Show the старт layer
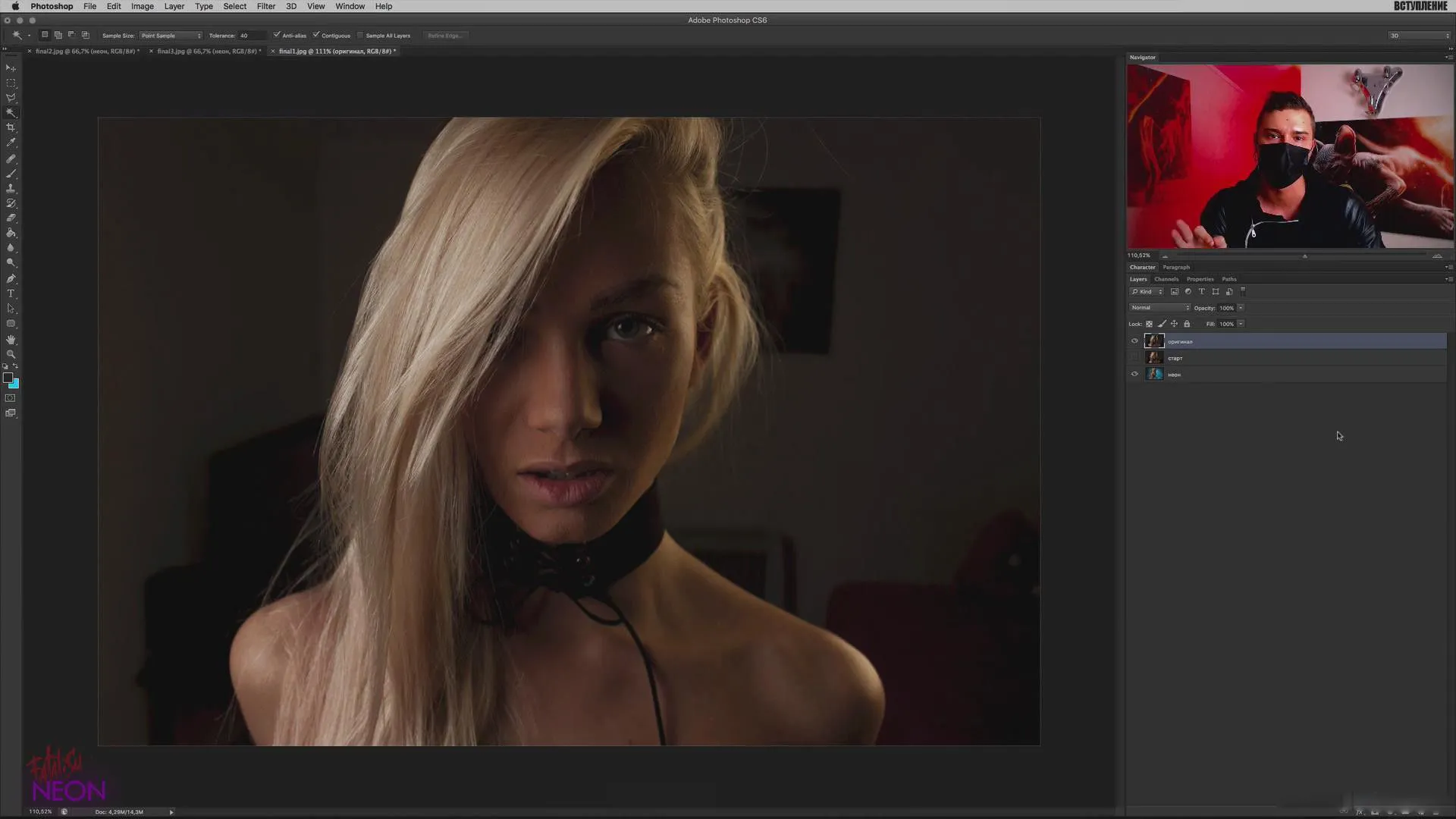Image resolution: width=1456 pixels, height=819 pixels. click(1134, 358)
